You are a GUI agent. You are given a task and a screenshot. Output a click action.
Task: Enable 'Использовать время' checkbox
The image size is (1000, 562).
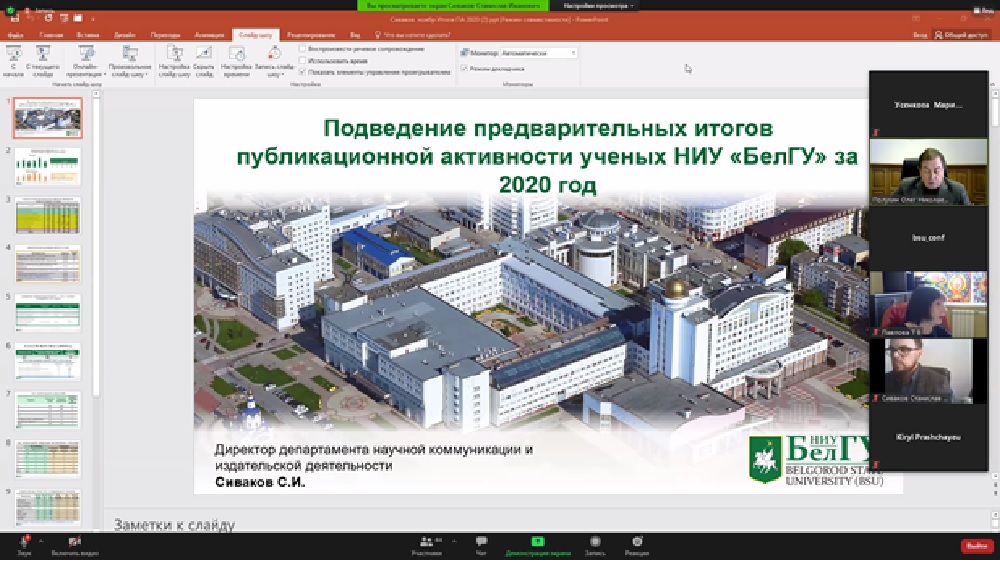[x=303, y=60]
